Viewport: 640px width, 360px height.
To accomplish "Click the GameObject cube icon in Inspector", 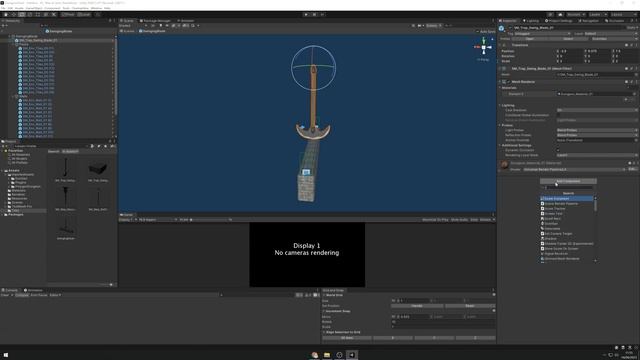I will coord(502,28).
